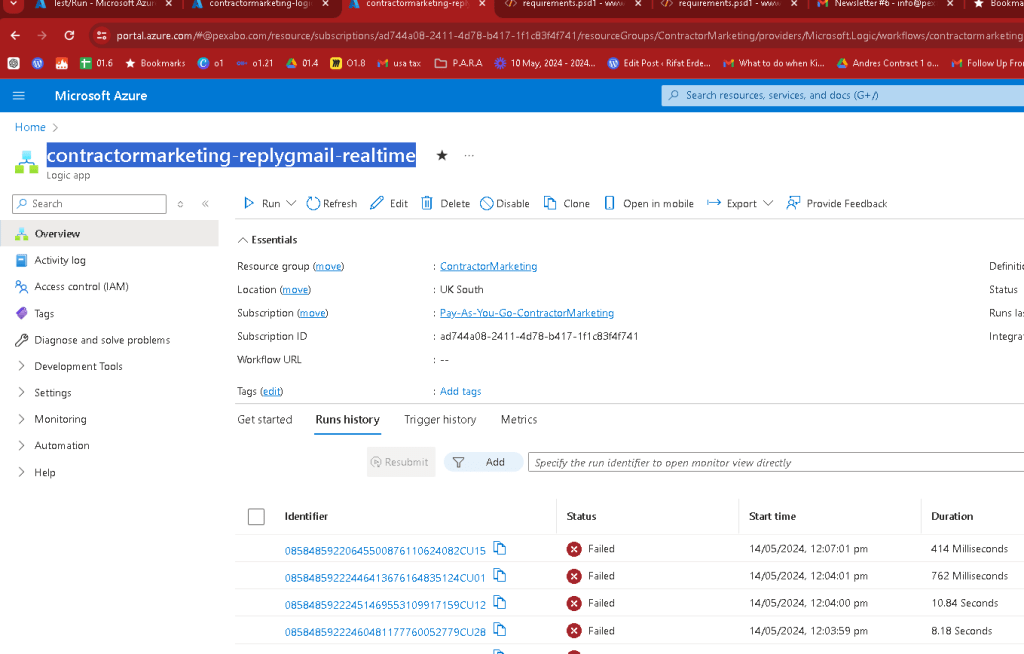
Task: Click the move link next to Location
Action: click(x=295, y=289)
